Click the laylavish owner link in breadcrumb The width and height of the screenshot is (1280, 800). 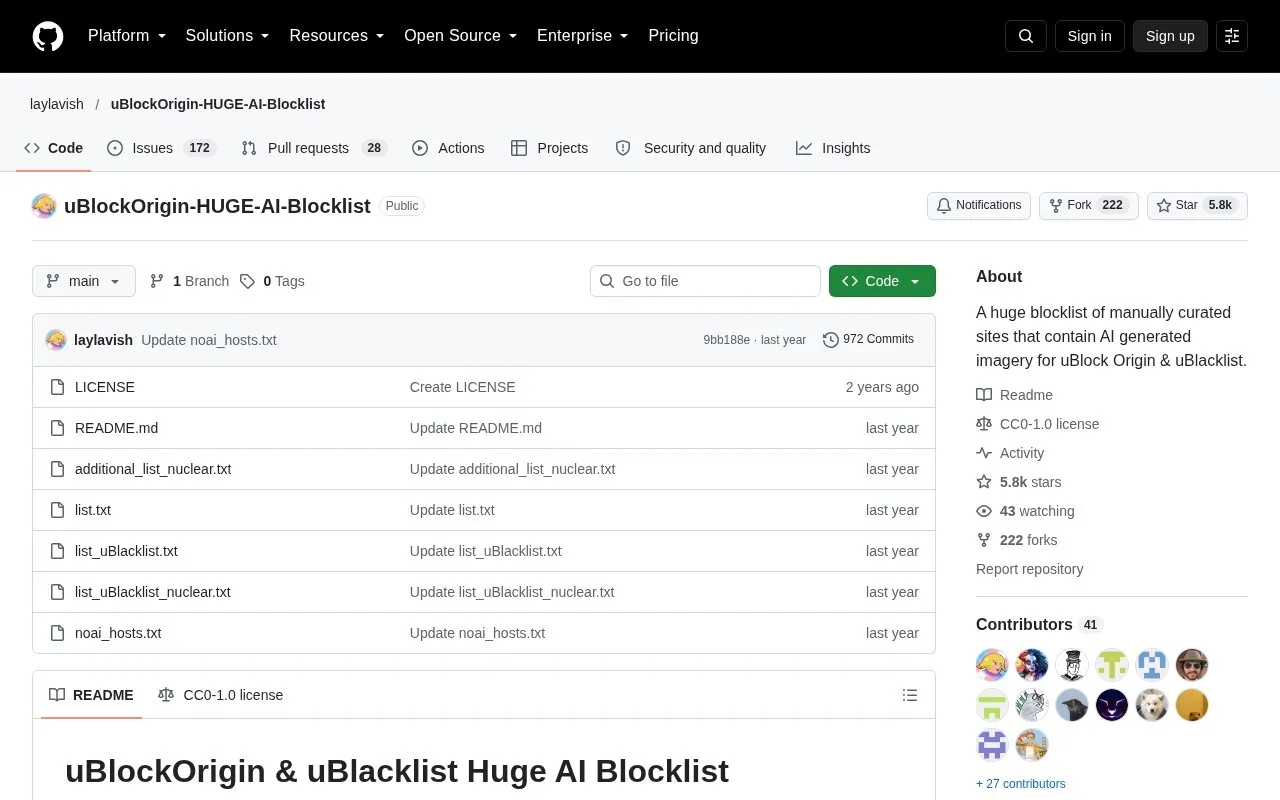coord(57,104)
